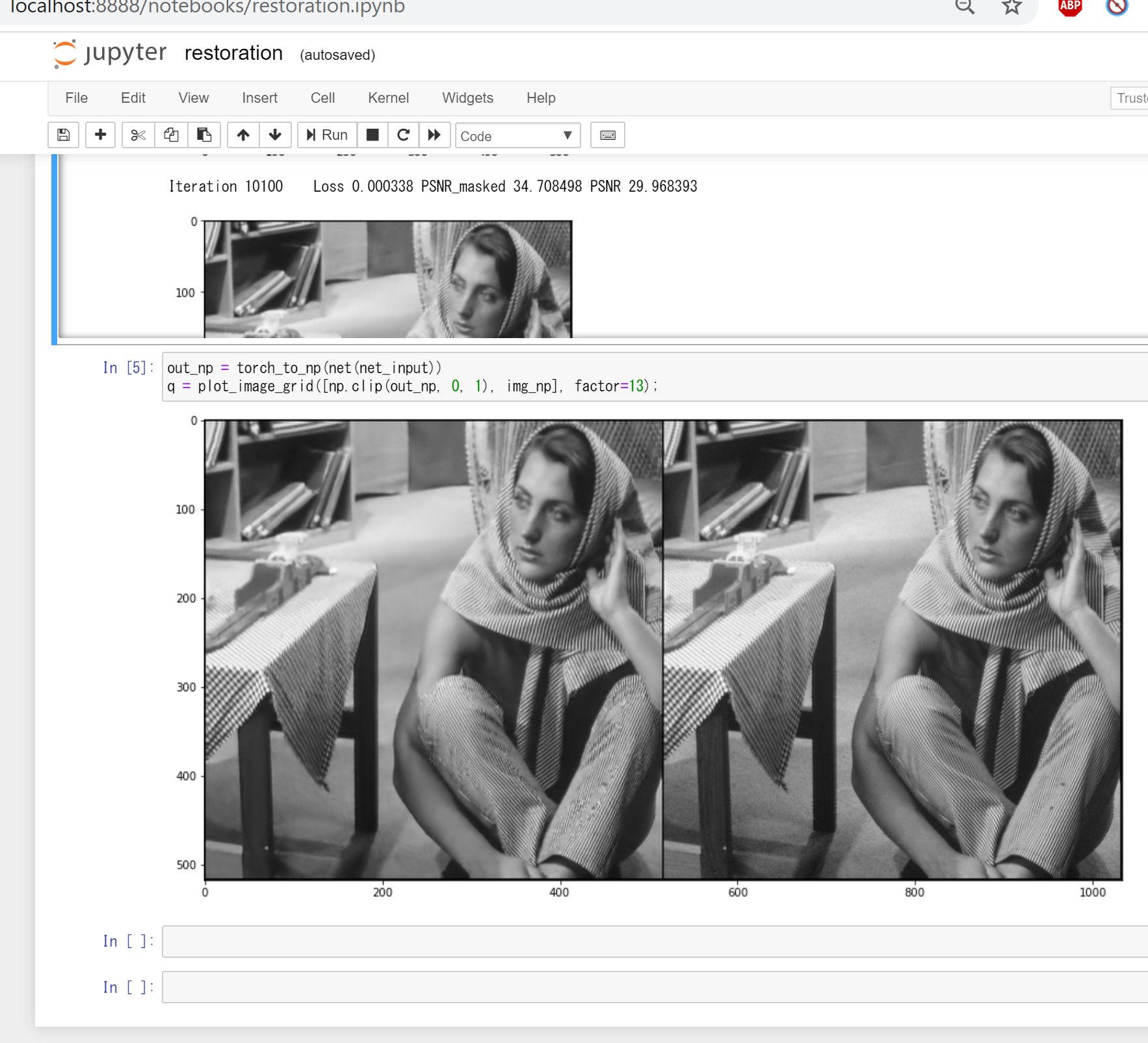Click into code cell In [5]

655,377
